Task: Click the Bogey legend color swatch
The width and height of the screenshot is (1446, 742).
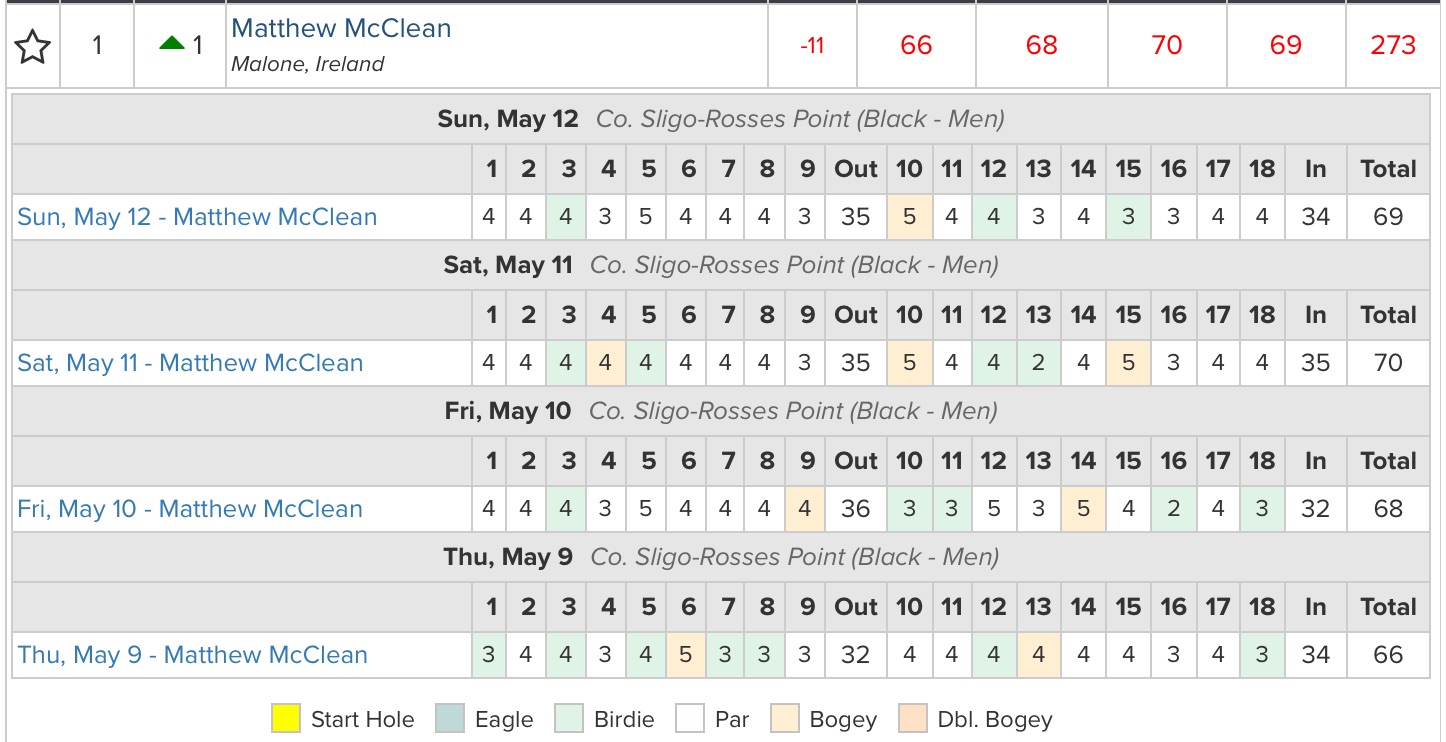Action: pos(785,719)
